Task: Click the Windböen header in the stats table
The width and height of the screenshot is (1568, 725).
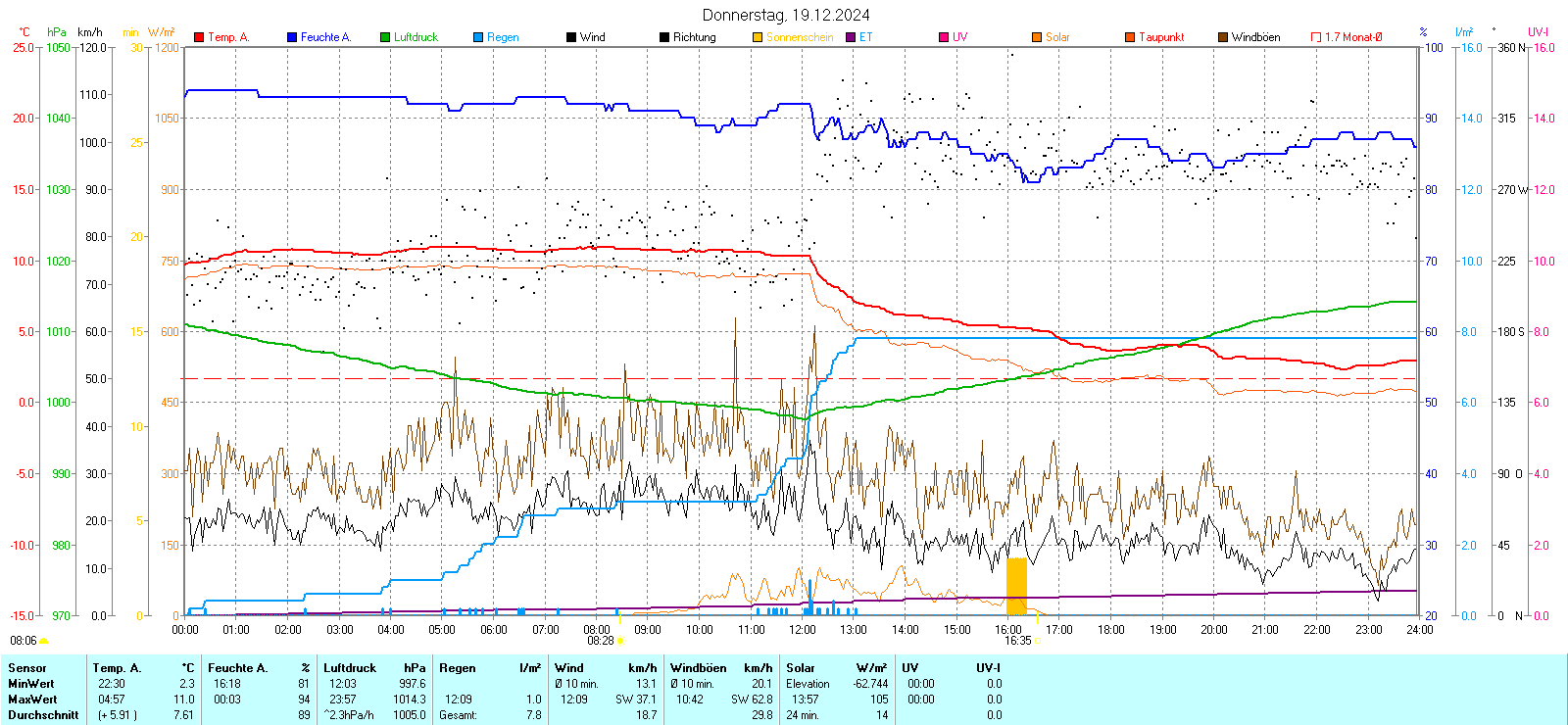Action: (698, 668)
